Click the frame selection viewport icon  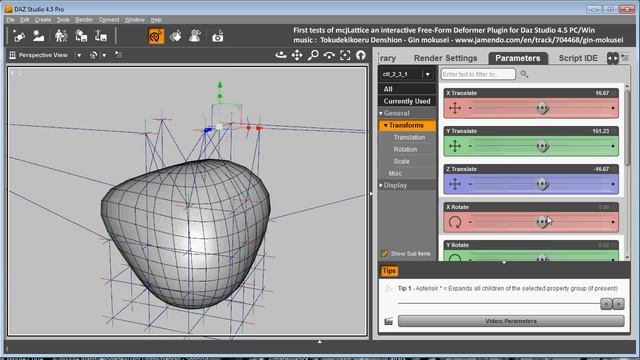click(345, 55)
